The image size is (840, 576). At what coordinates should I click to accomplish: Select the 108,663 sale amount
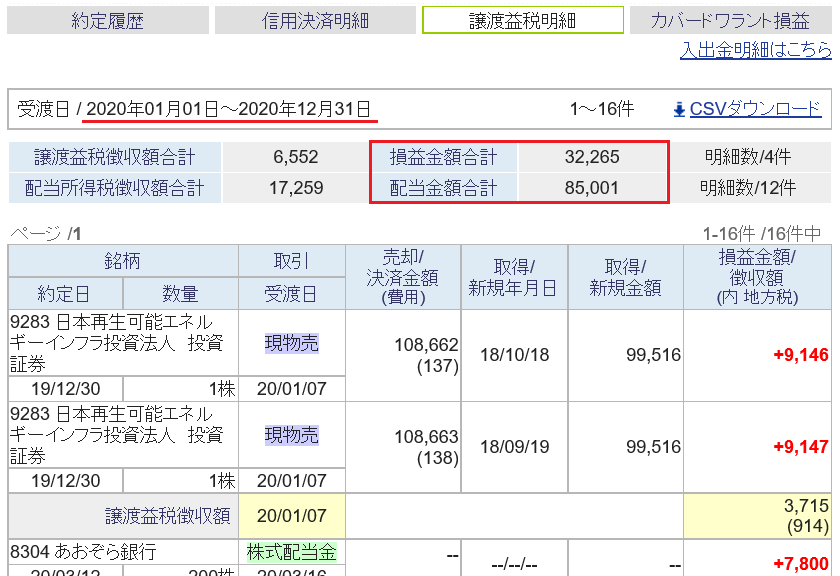click(x=426, y=437)
